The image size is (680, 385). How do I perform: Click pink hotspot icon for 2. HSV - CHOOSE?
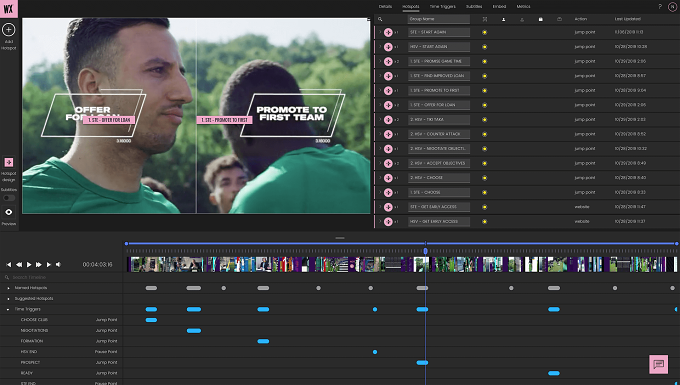tap(388, 178)
